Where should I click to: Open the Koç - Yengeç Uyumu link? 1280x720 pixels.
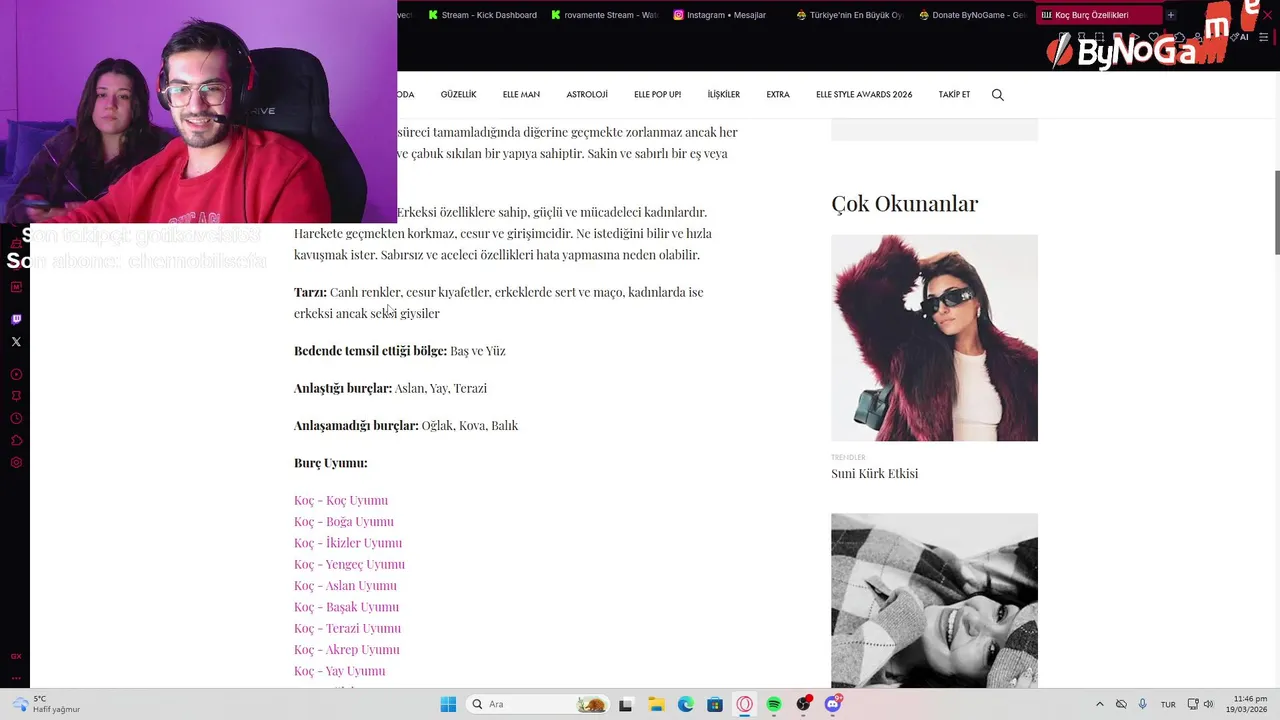(349, 564)
